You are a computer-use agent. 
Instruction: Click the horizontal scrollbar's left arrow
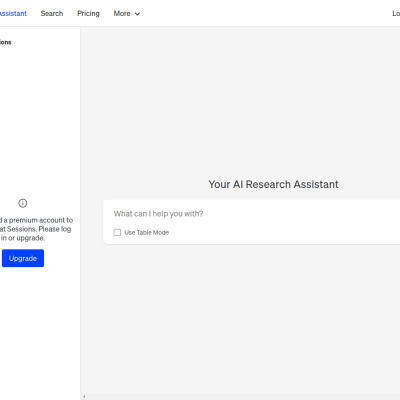click(x=84, y=397)
